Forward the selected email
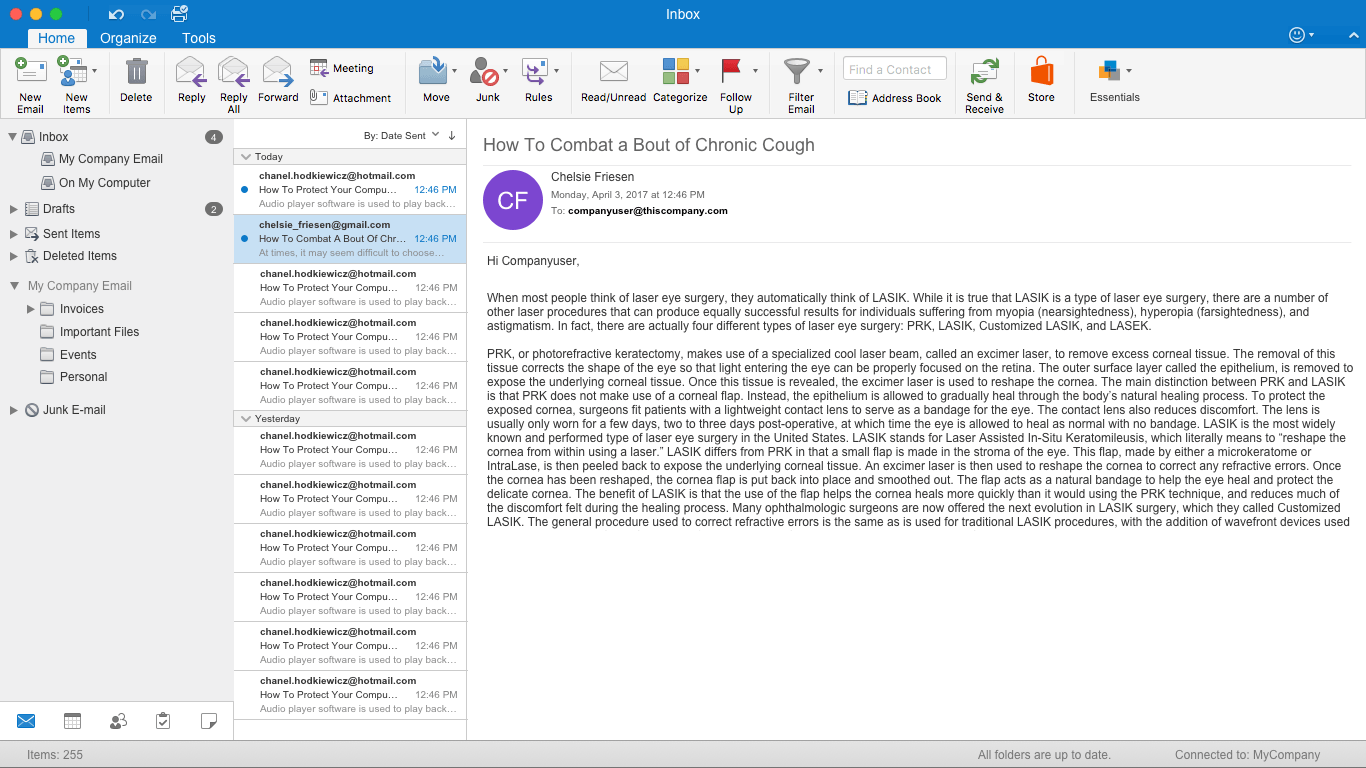The height and width of the screenshot is (768, 1366). coord(277,73)
